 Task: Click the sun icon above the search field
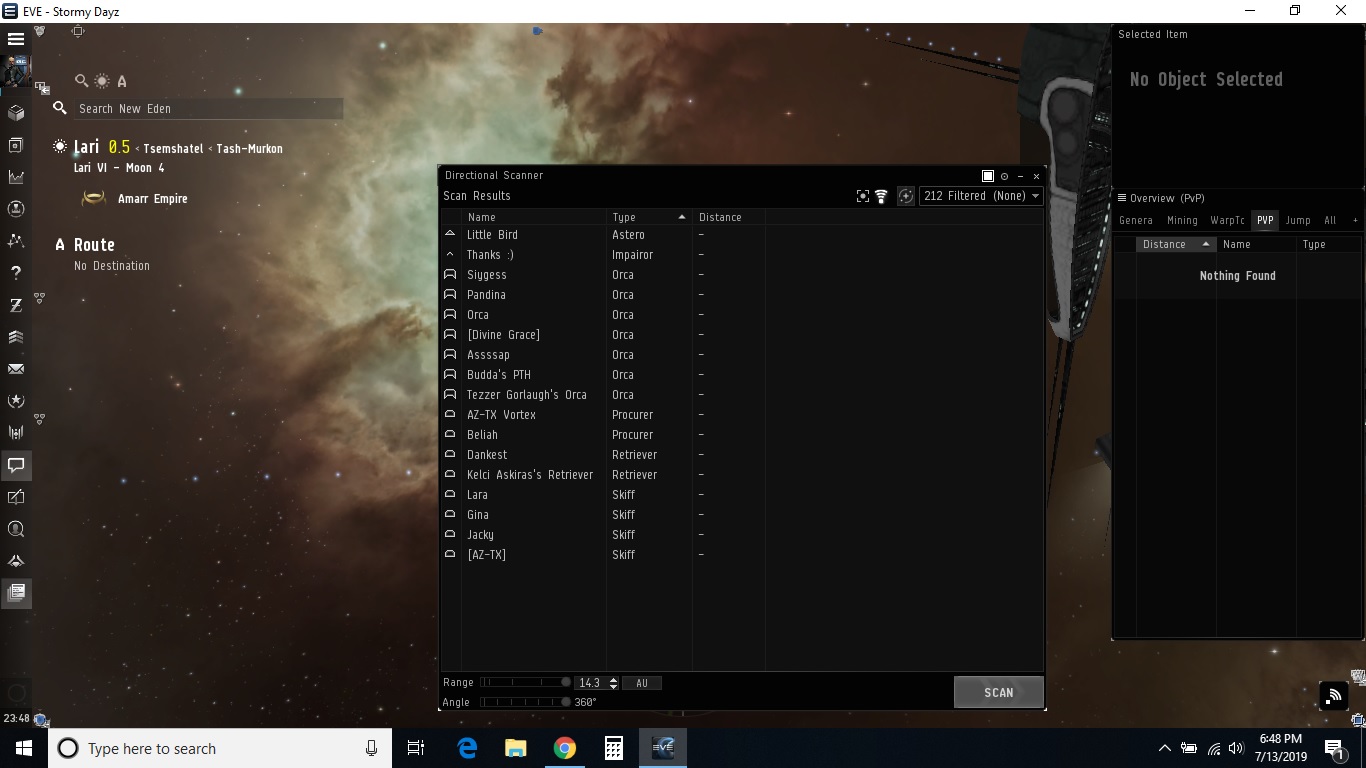click(x=102, y=81)
